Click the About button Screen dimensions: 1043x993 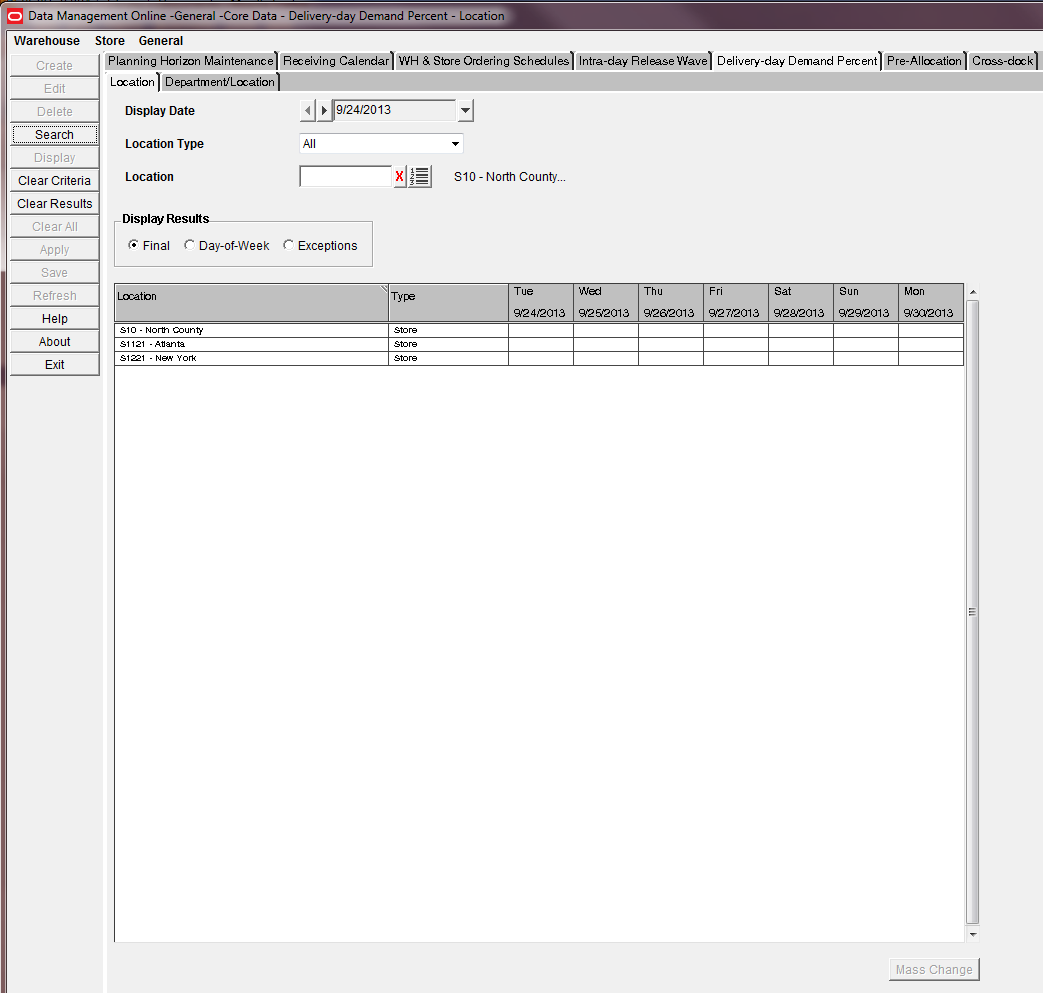55,342
